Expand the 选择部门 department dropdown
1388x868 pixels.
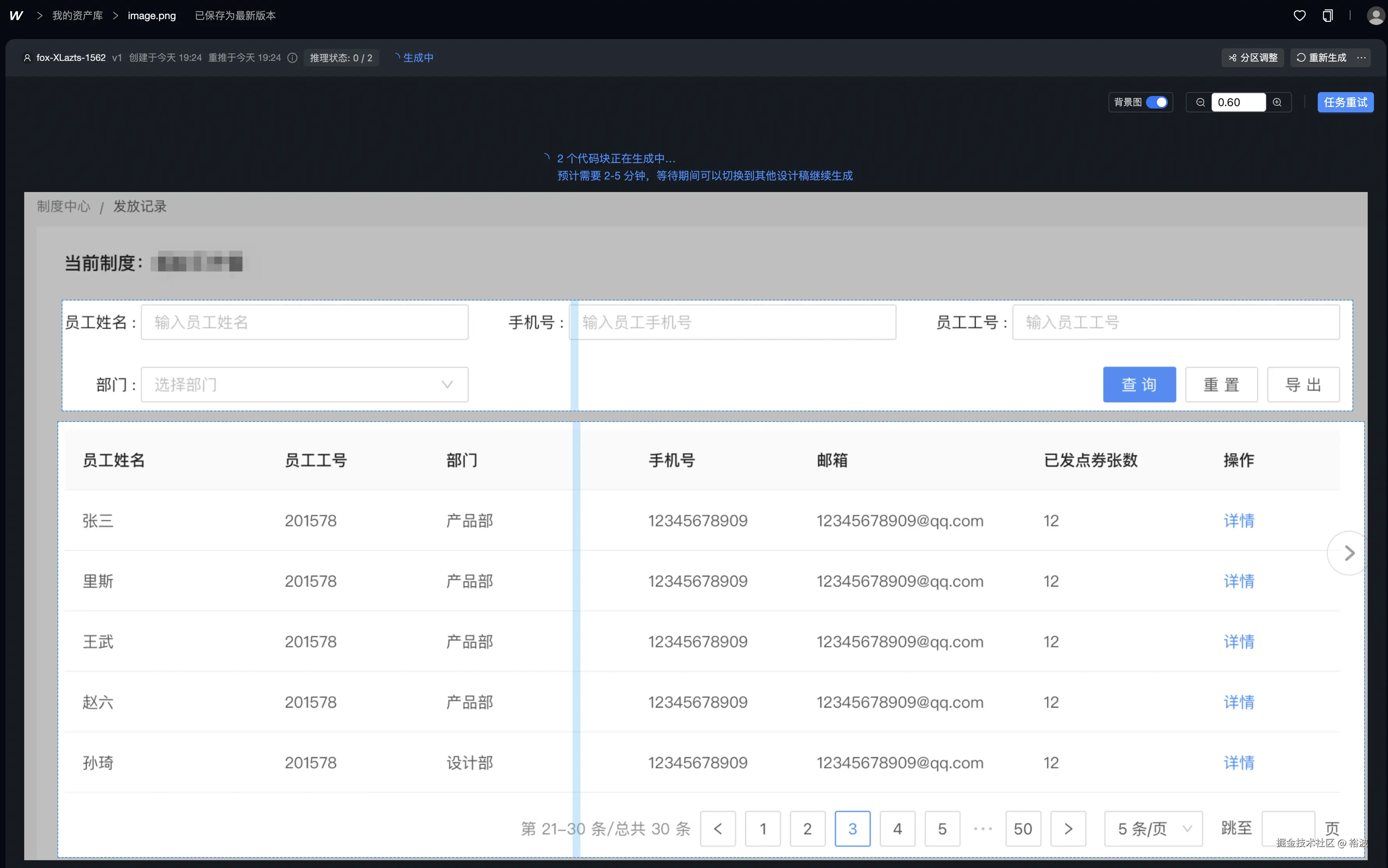pyautogui.click(x=304, y=385)
